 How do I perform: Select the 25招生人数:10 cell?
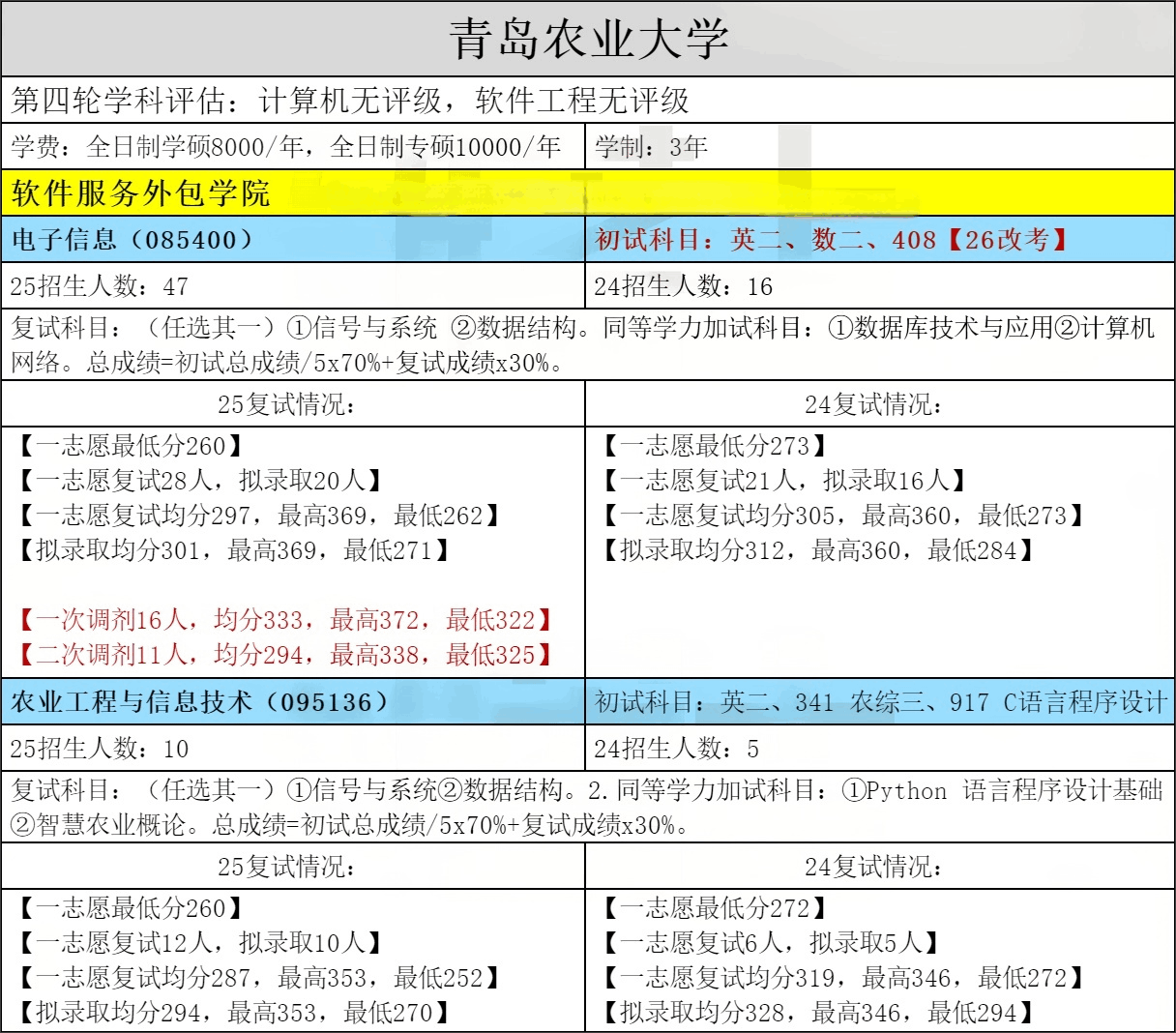[99, 749]
